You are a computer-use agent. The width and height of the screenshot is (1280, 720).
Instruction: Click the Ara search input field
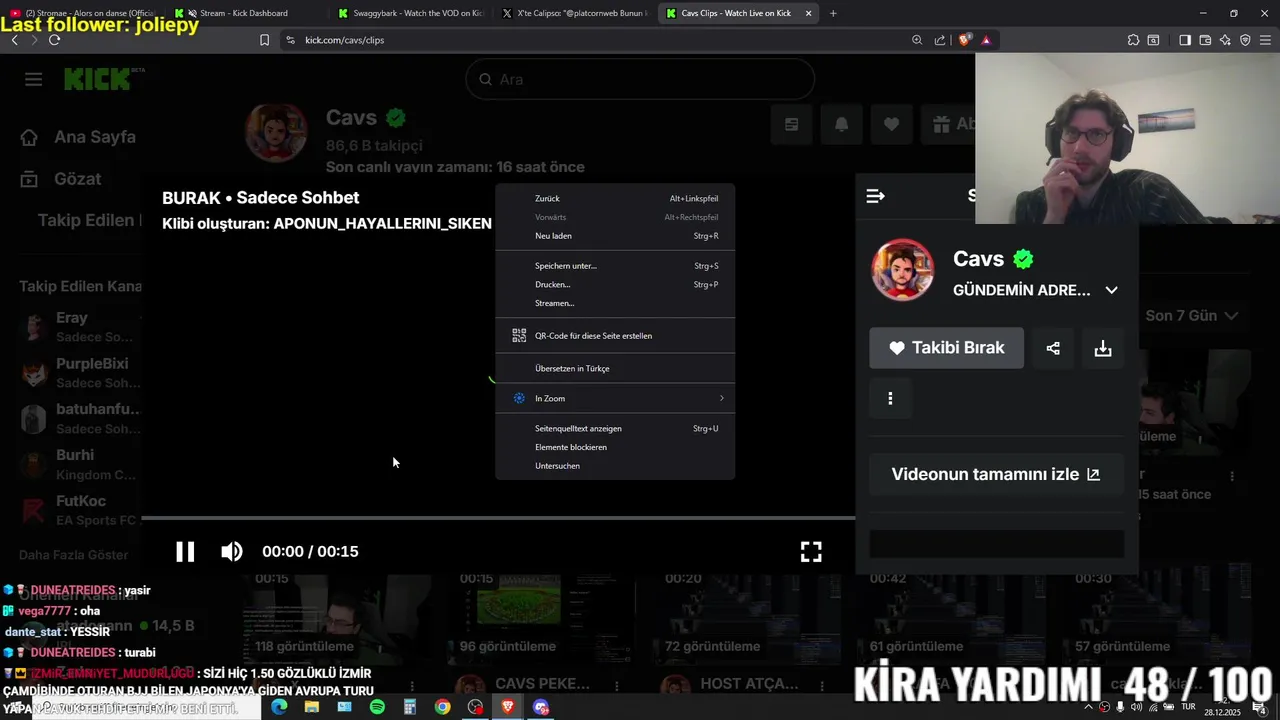[640, 79]
